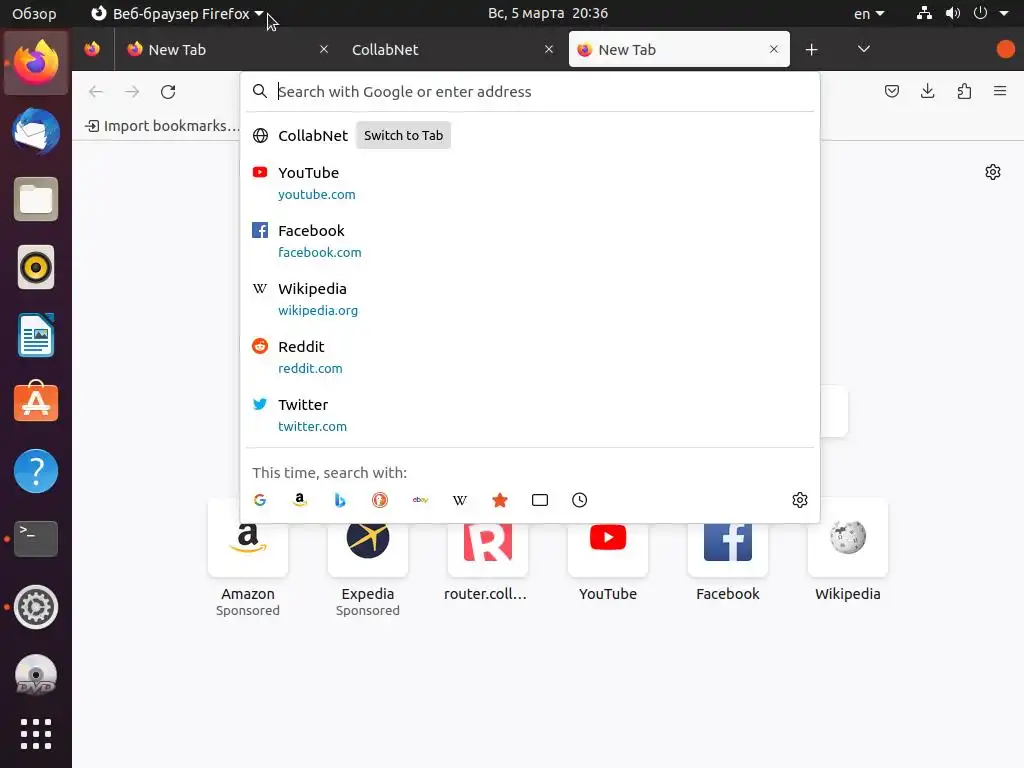Open Twitter twitter.com suggestion
Viewport: 1024px width, 768px height.
click(x=530, y=415)
